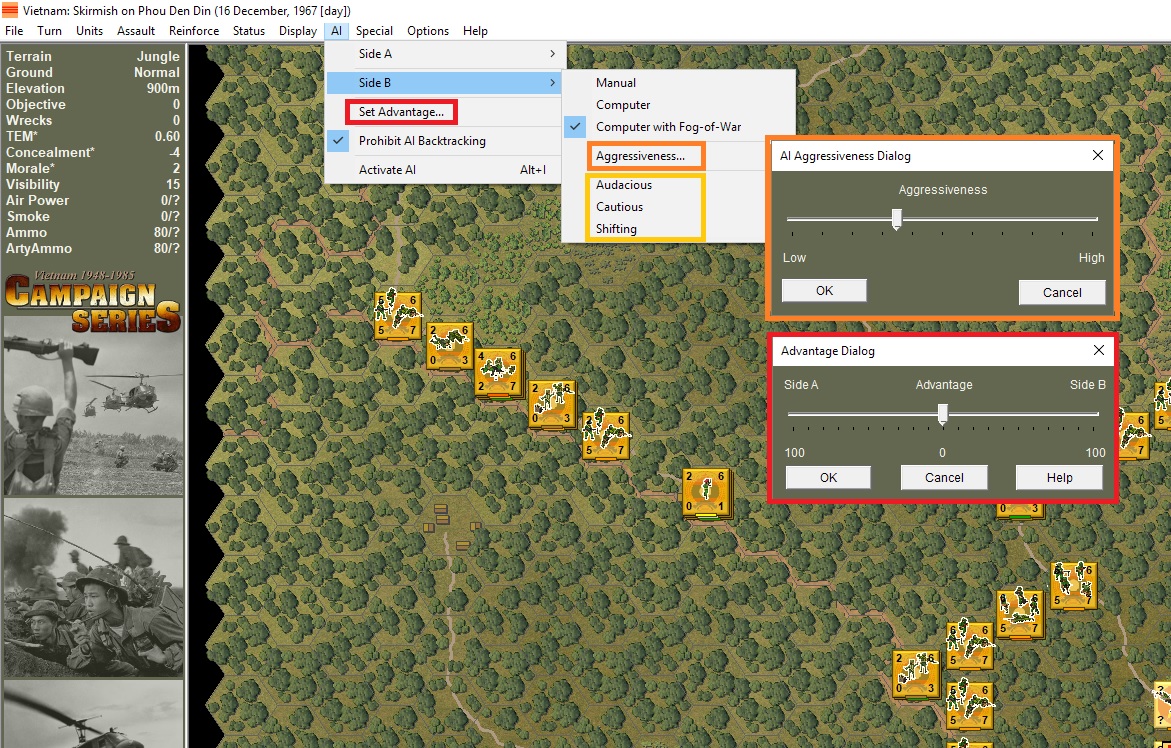
Task: Click the TEM* 0.60 row
Action: pyautogui.click(x=93, y=136)
